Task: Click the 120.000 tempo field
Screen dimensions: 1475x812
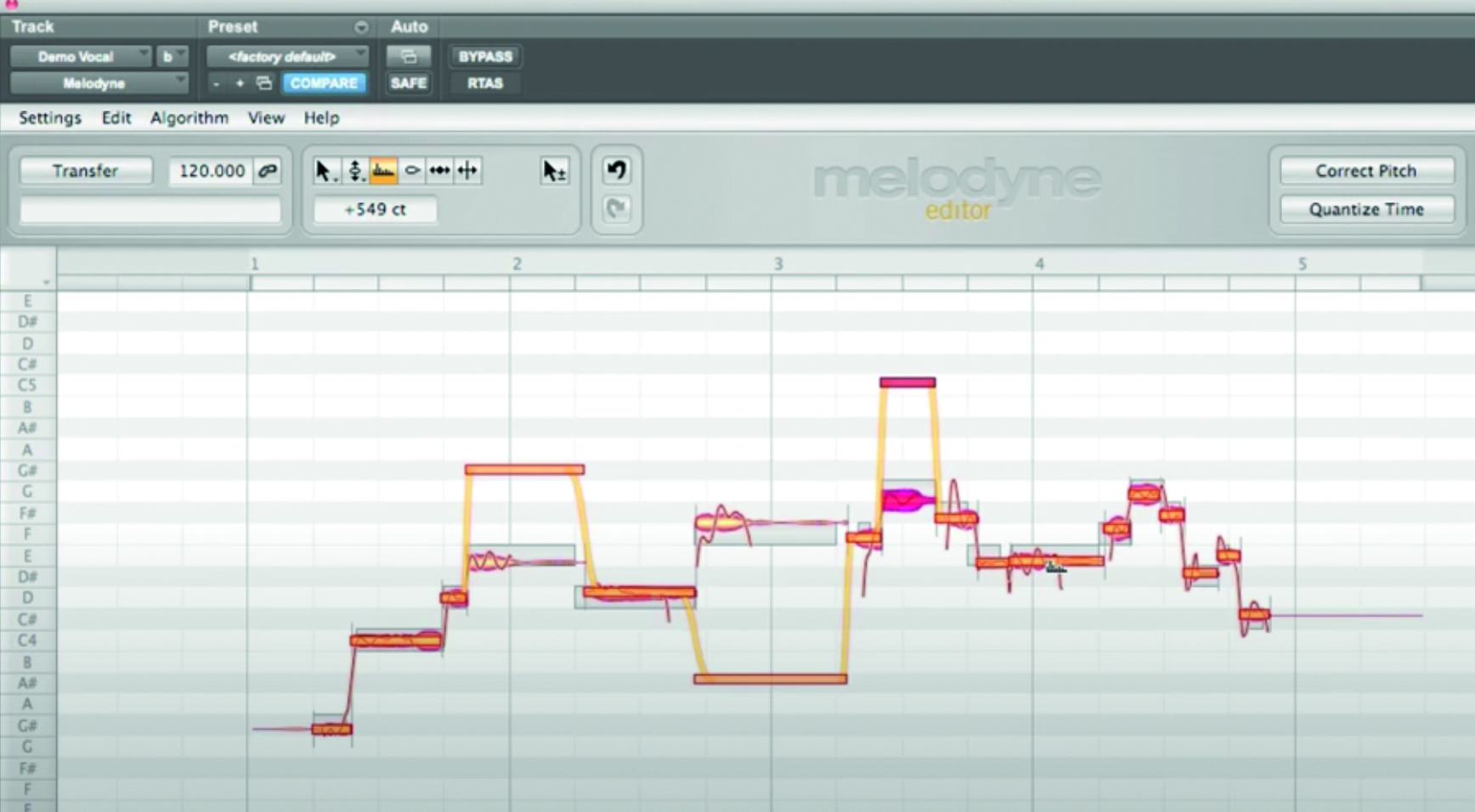Action: [x=212, y=171]
